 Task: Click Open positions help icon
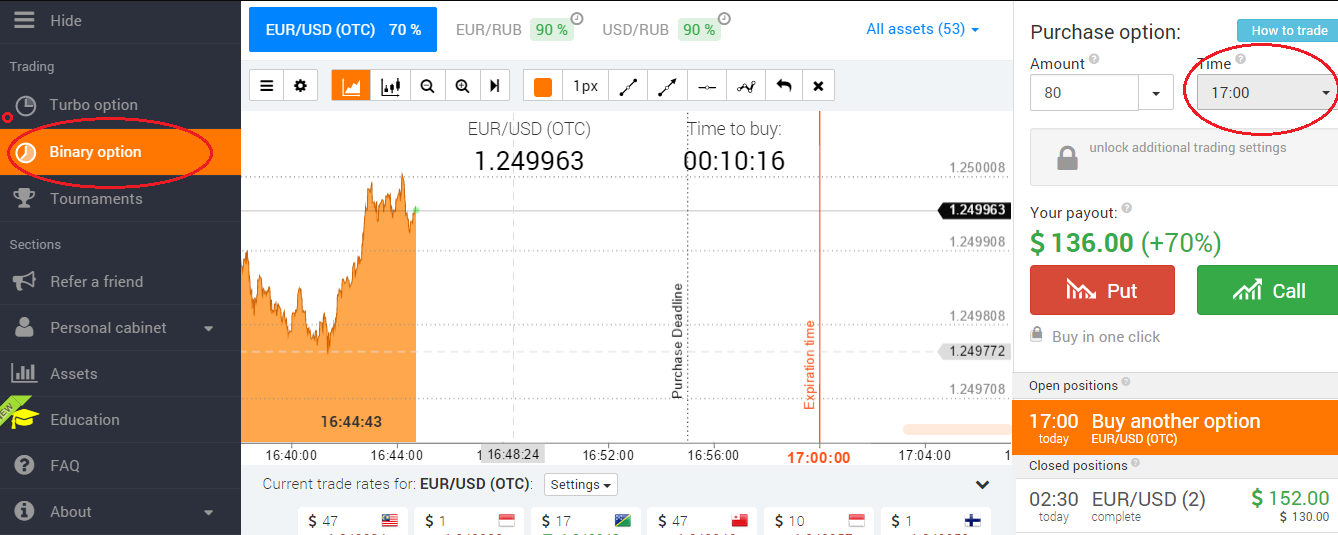click(x=1127, y=383)
